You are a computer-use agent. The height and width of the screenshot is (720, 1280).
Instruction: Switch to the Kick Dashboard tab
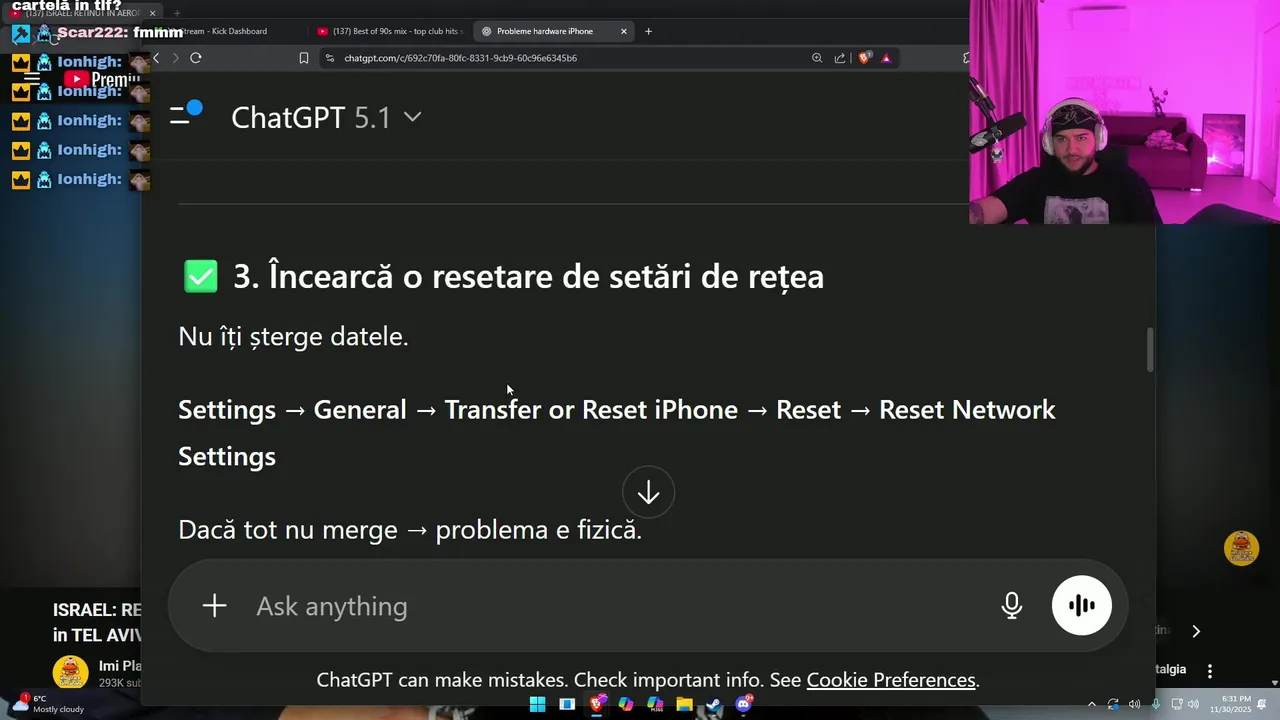(x=225, y=31)
